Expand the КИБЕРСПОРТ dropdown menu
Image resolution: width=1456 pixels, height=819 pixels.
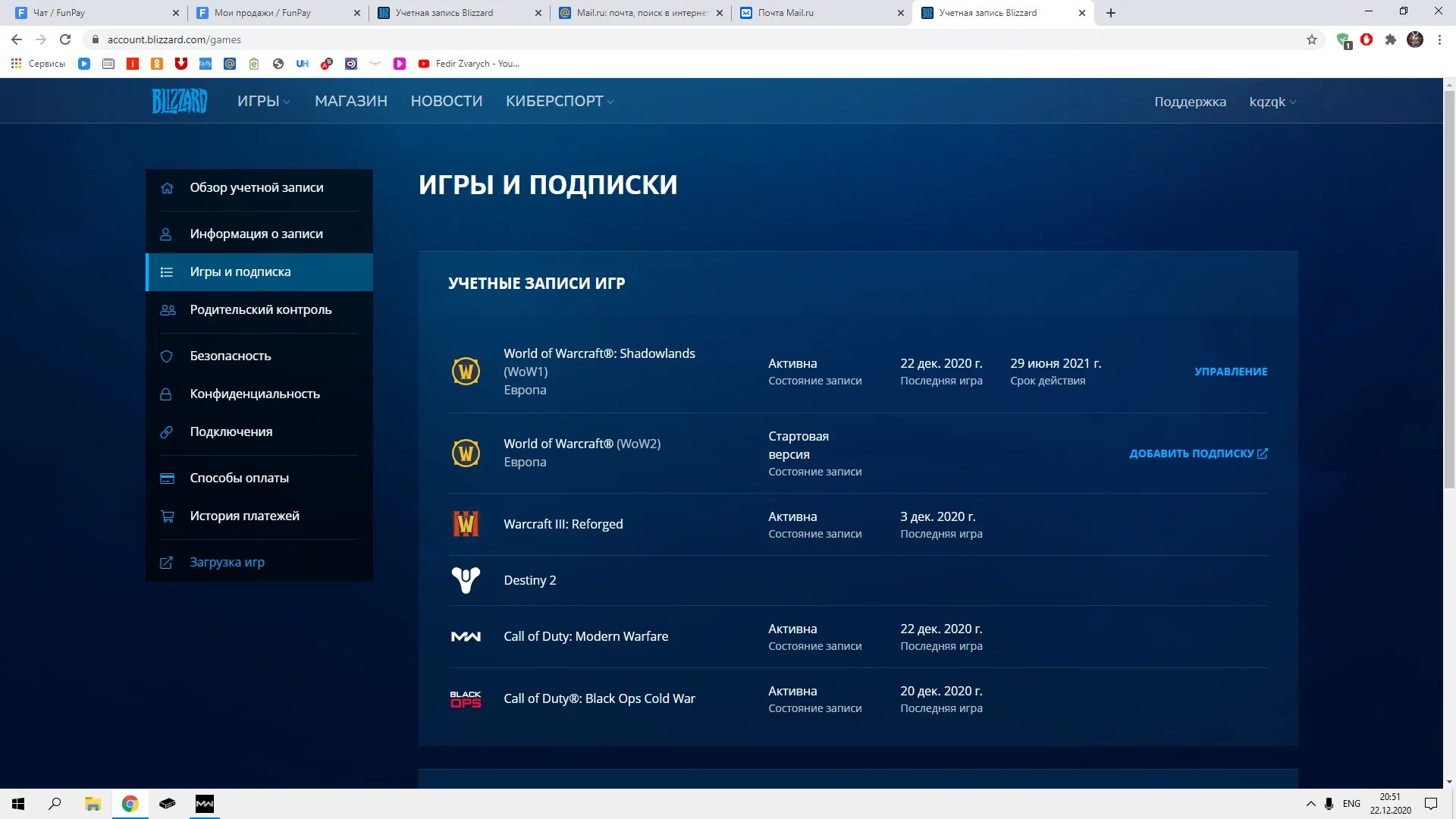click(x=560, y=101)
